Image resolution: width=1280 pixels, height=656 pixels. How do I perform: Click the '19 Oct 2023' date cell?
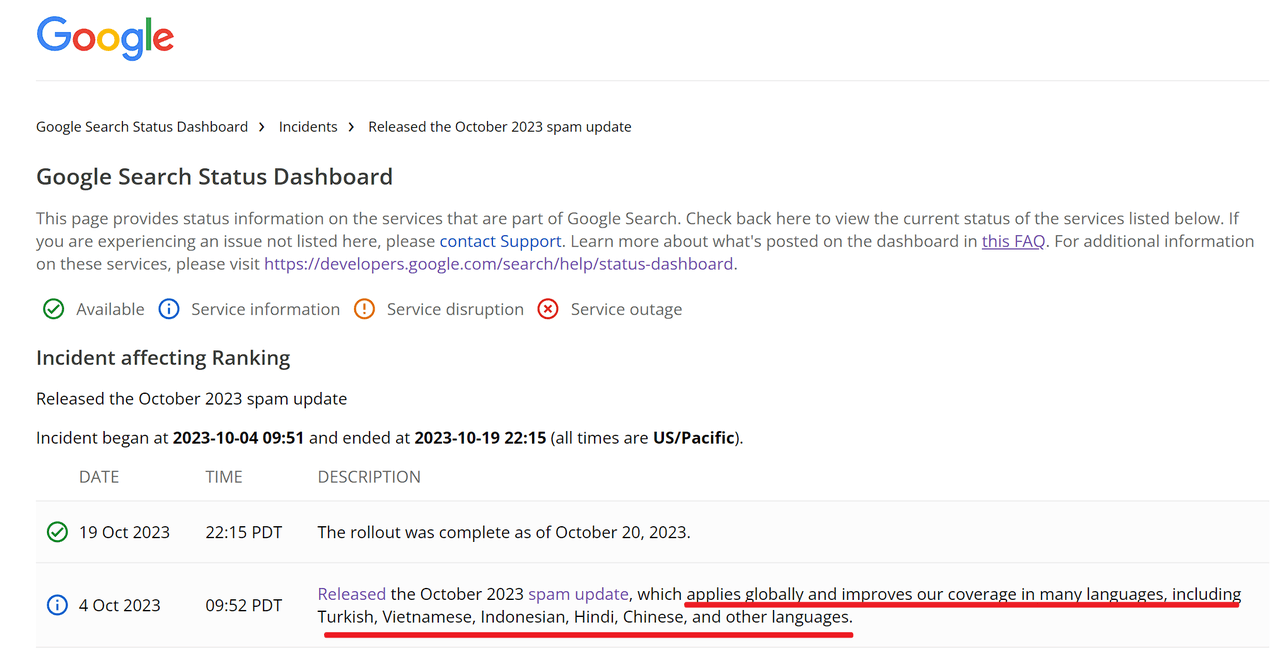[125, 532]
